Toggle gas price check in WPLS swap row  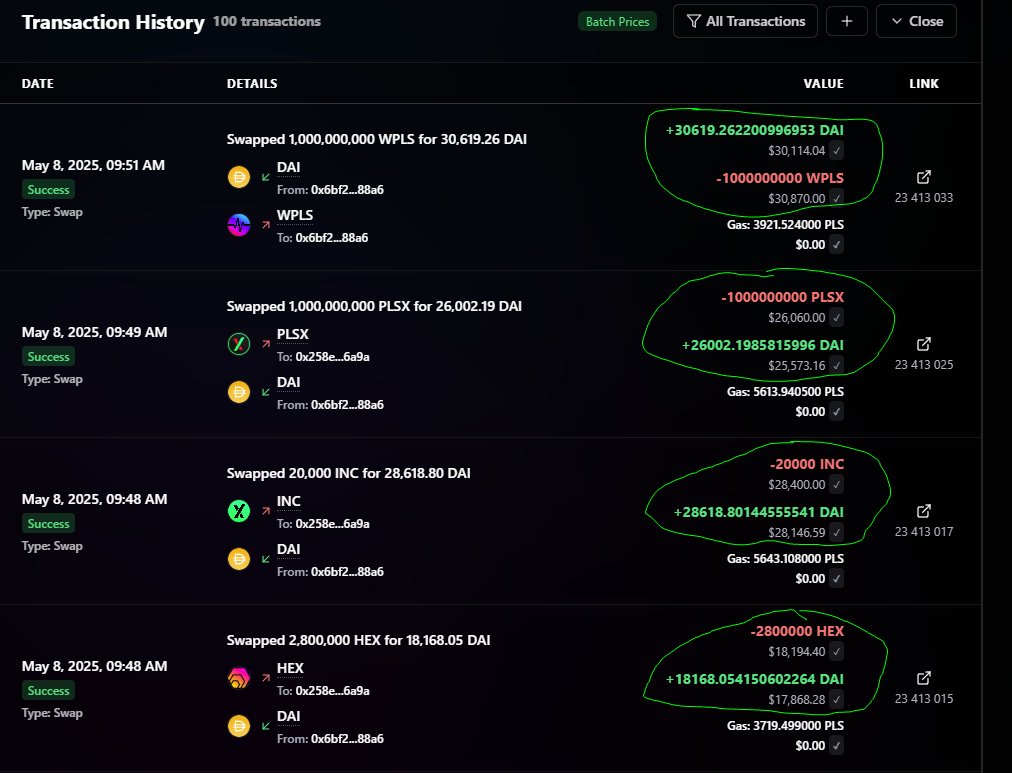[x=836, y=245]
